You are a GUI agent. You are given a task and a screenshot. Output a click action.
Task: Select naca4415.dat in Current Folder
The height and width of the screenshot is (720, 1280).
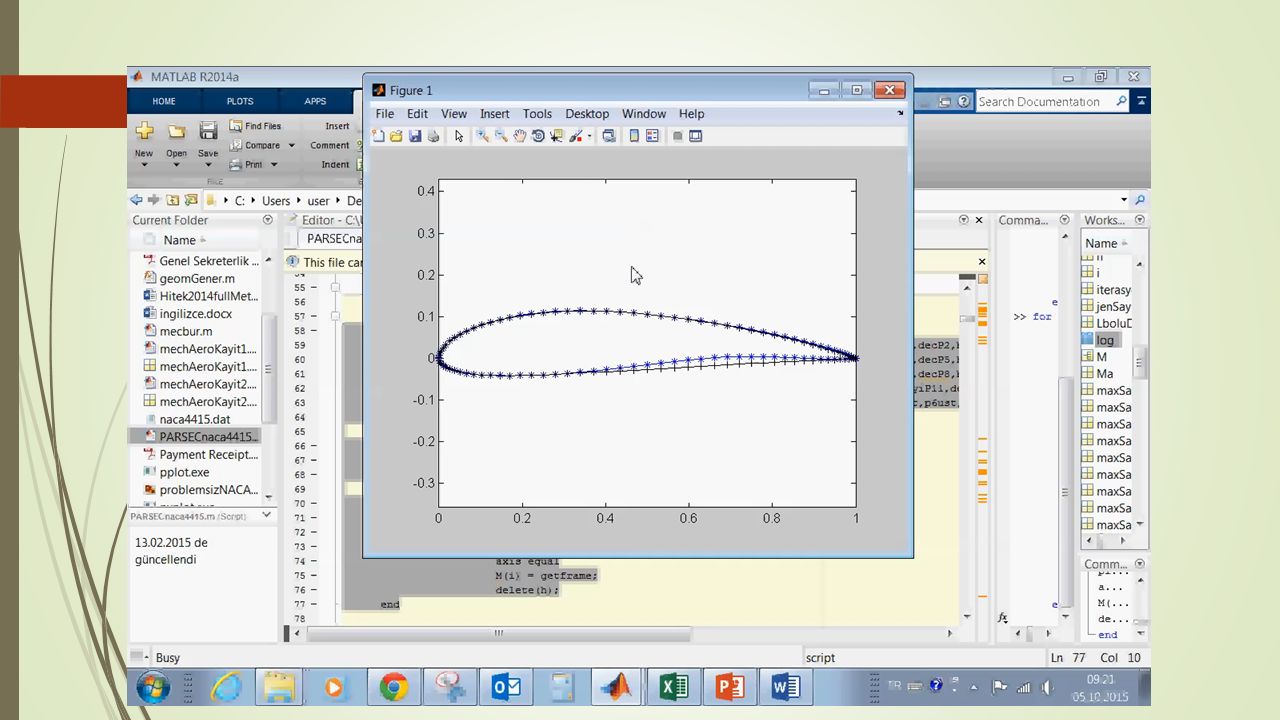pos(196,419)
